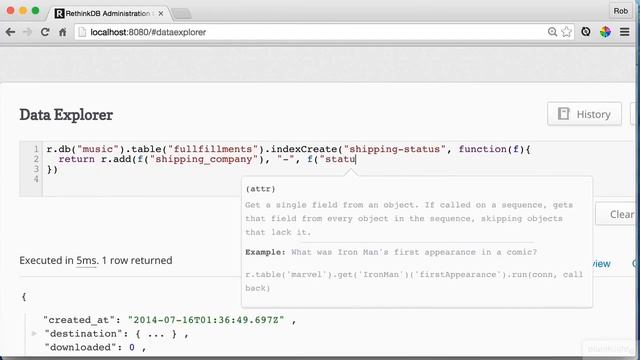
Task: Click the colorful pinwheel extension icon
Action: click(605, 32)
